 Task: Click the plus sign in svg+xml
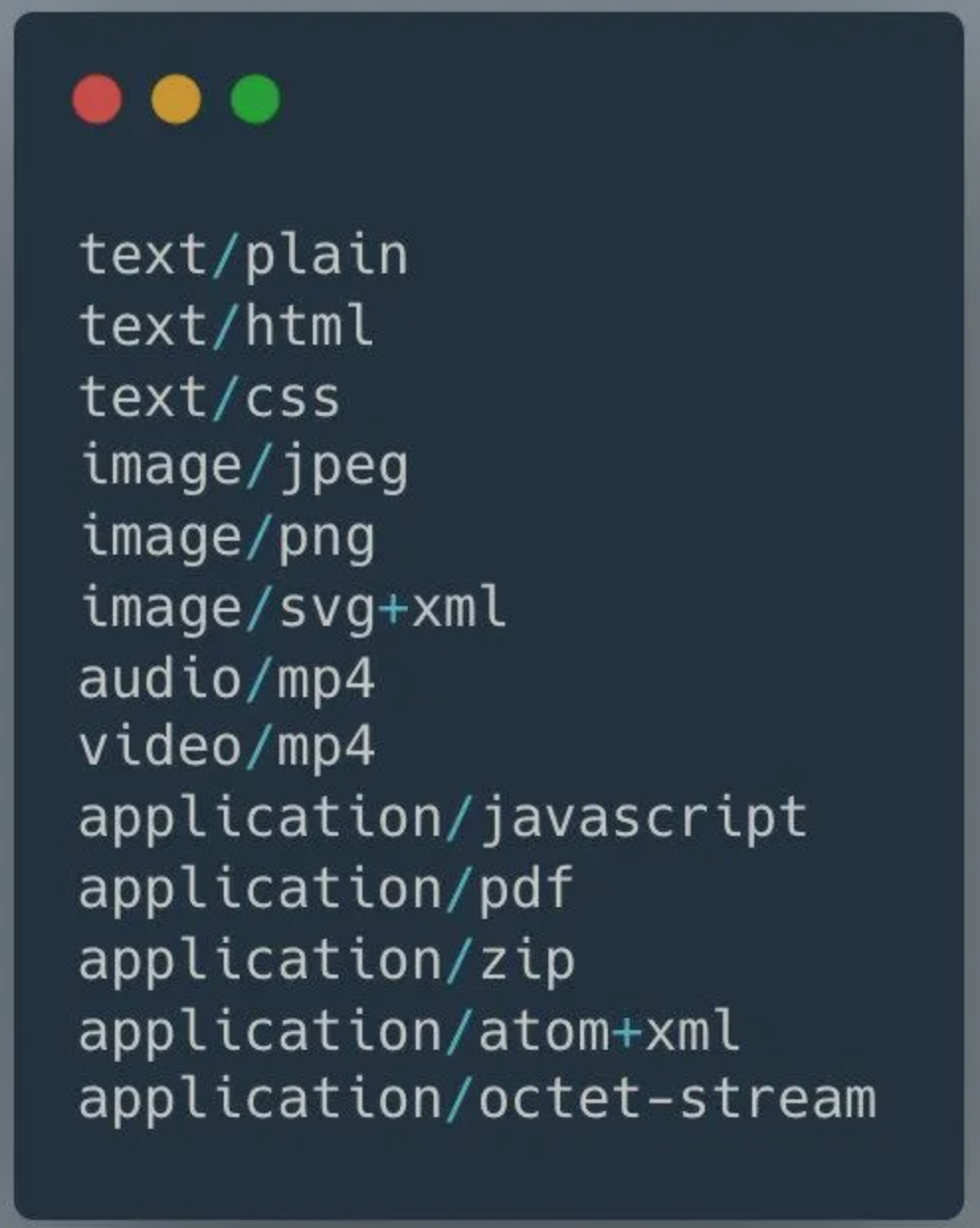tap(392, 609)
